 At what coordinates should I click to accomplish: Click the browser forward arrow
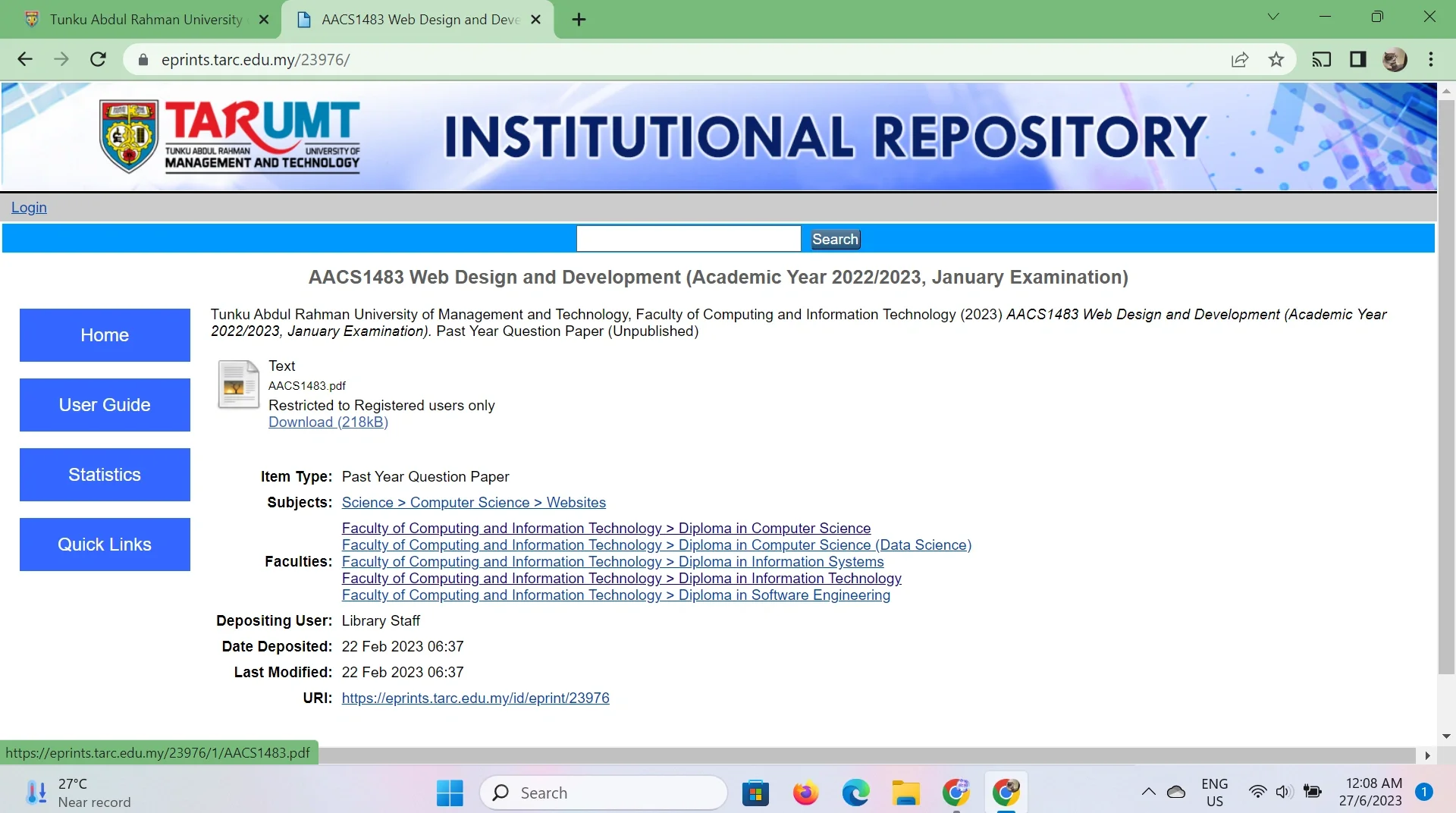click(x=61, y=59)
